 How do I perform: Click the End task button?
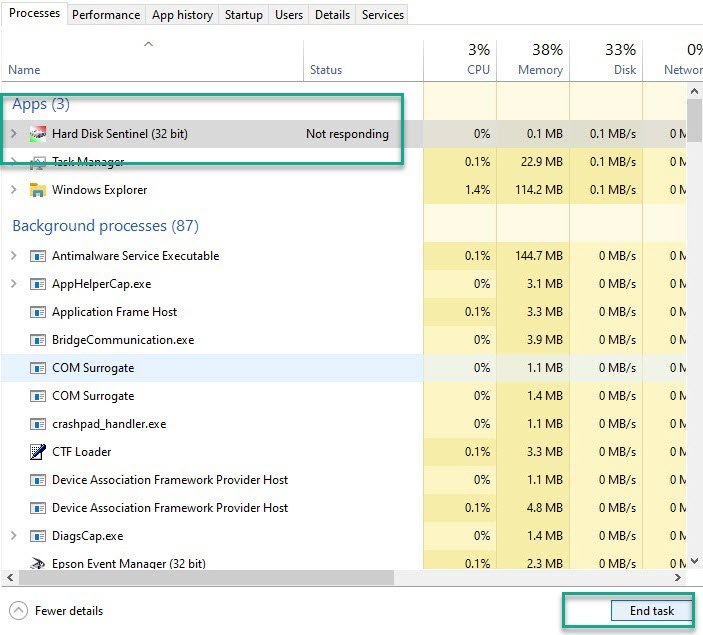(x=651, y=610)
